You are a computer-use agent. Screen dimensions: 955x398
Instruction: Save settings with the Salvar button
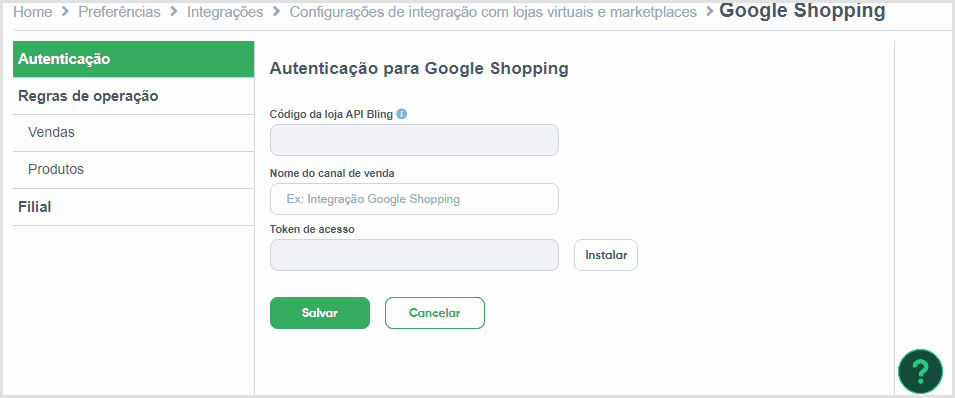click(x=320, y=313)
